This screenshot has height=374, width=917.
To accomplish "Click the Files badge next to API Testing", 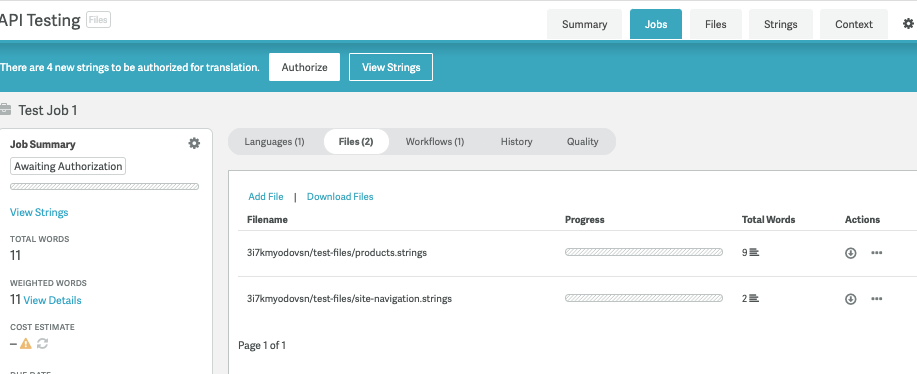I will [98, 20].
